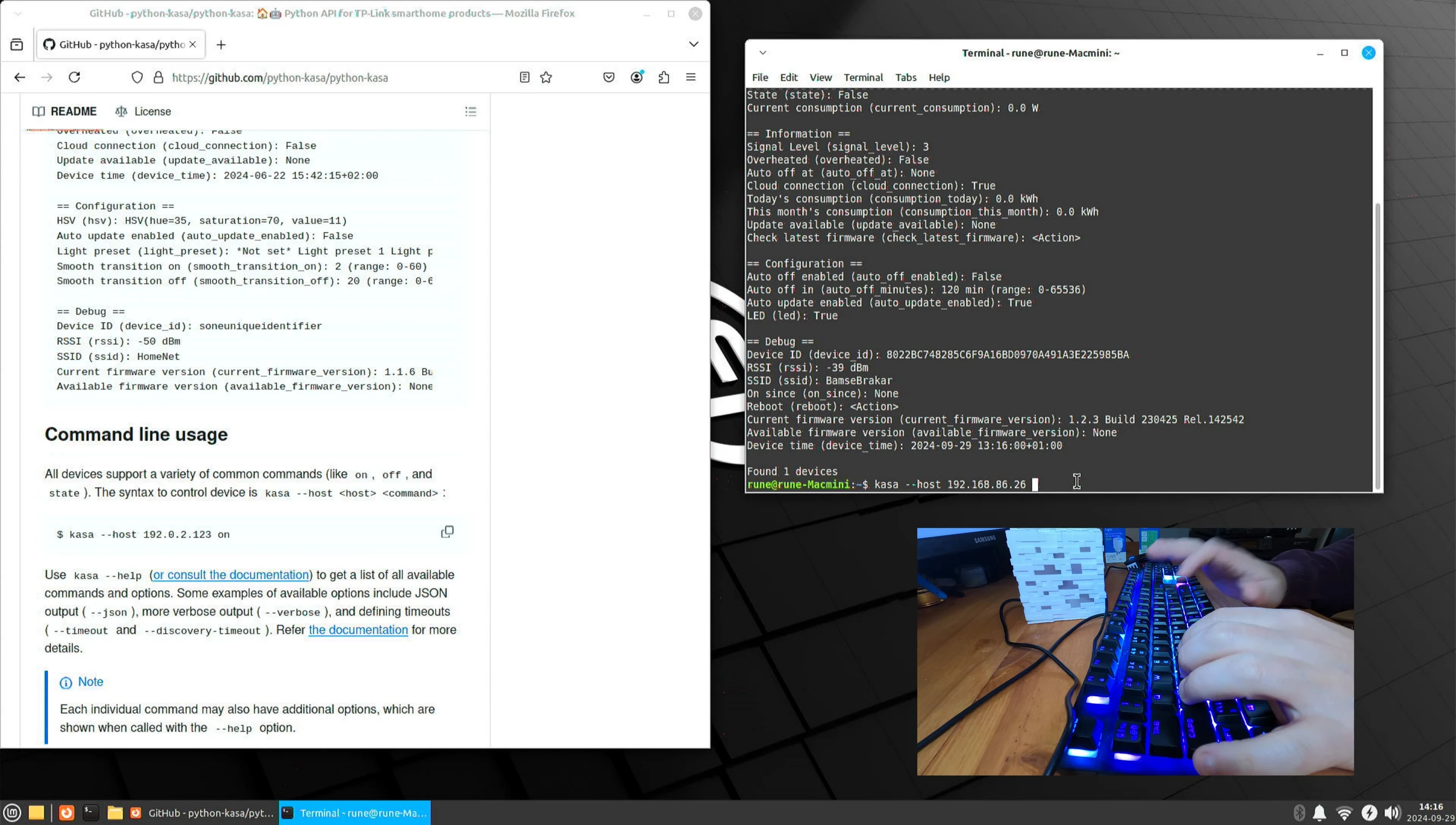
Task: Open the Terminal View menu
Action: pos(820,78)
